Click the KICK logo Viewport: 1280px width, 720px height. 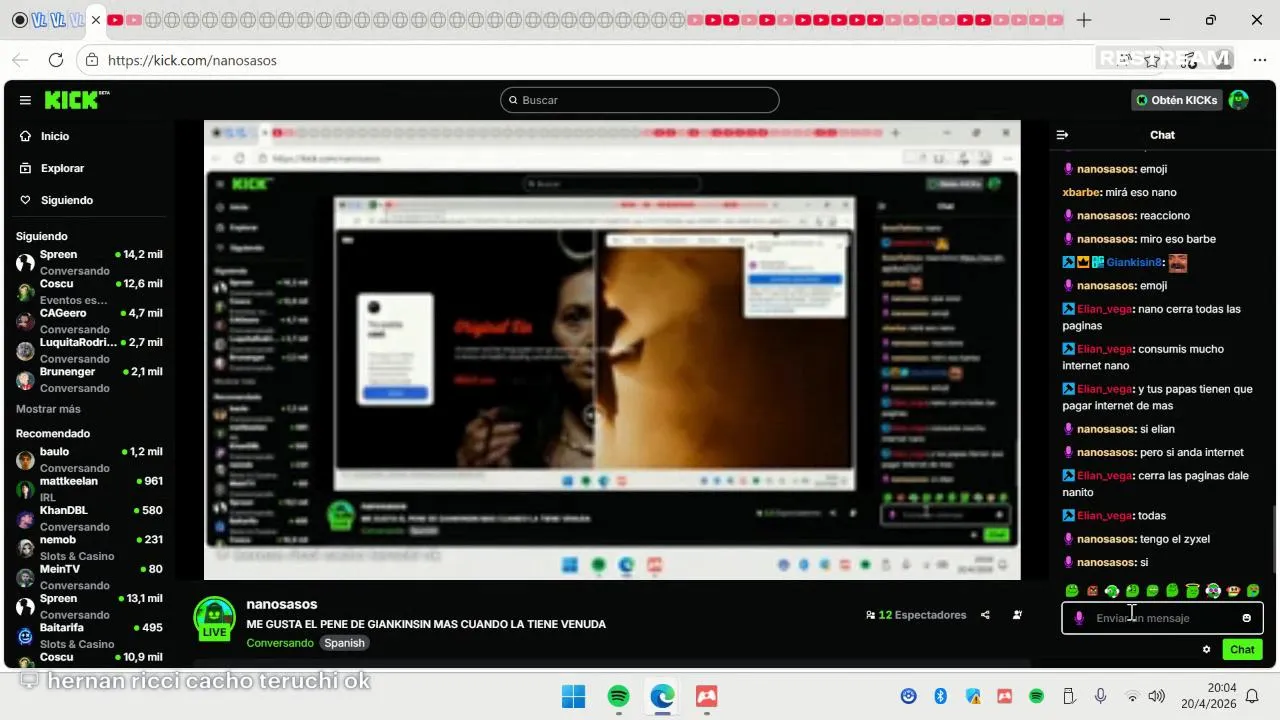tap(76, 100)
